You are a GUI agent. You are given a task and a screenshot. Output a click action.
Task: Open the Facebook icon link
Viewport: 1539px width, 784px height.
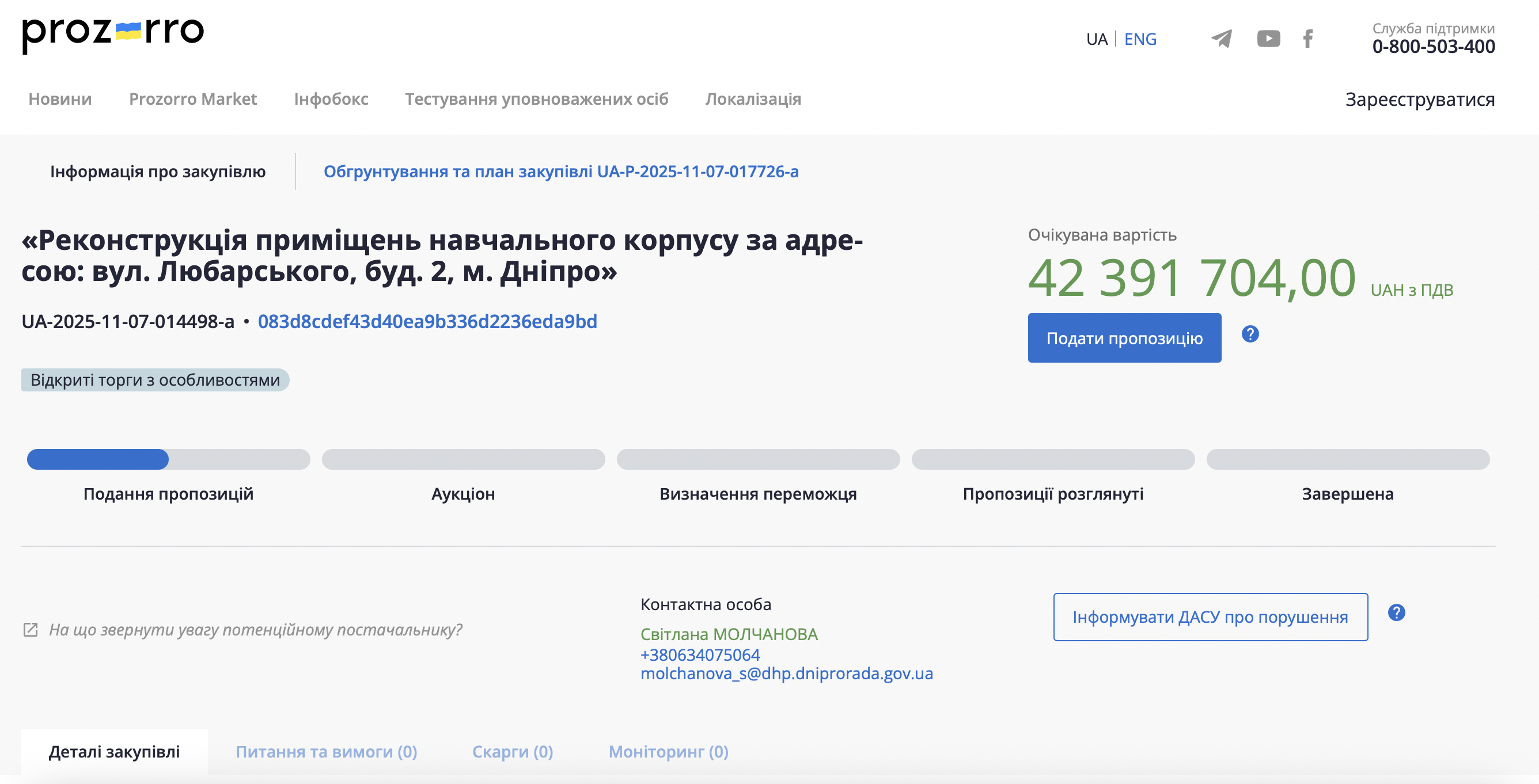click(1308, 39)
